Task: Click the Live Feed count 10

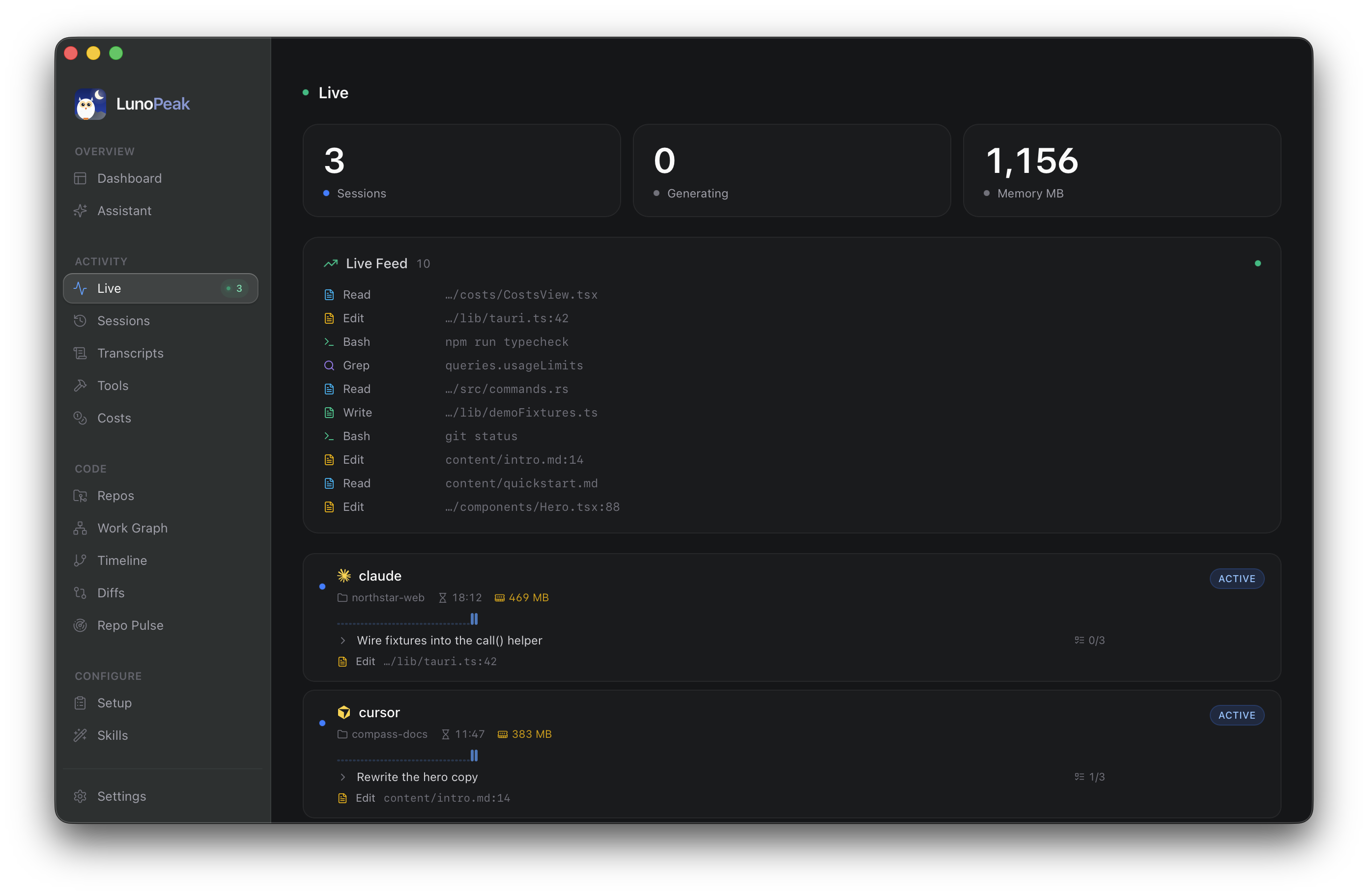Action: tap(423, 264)
